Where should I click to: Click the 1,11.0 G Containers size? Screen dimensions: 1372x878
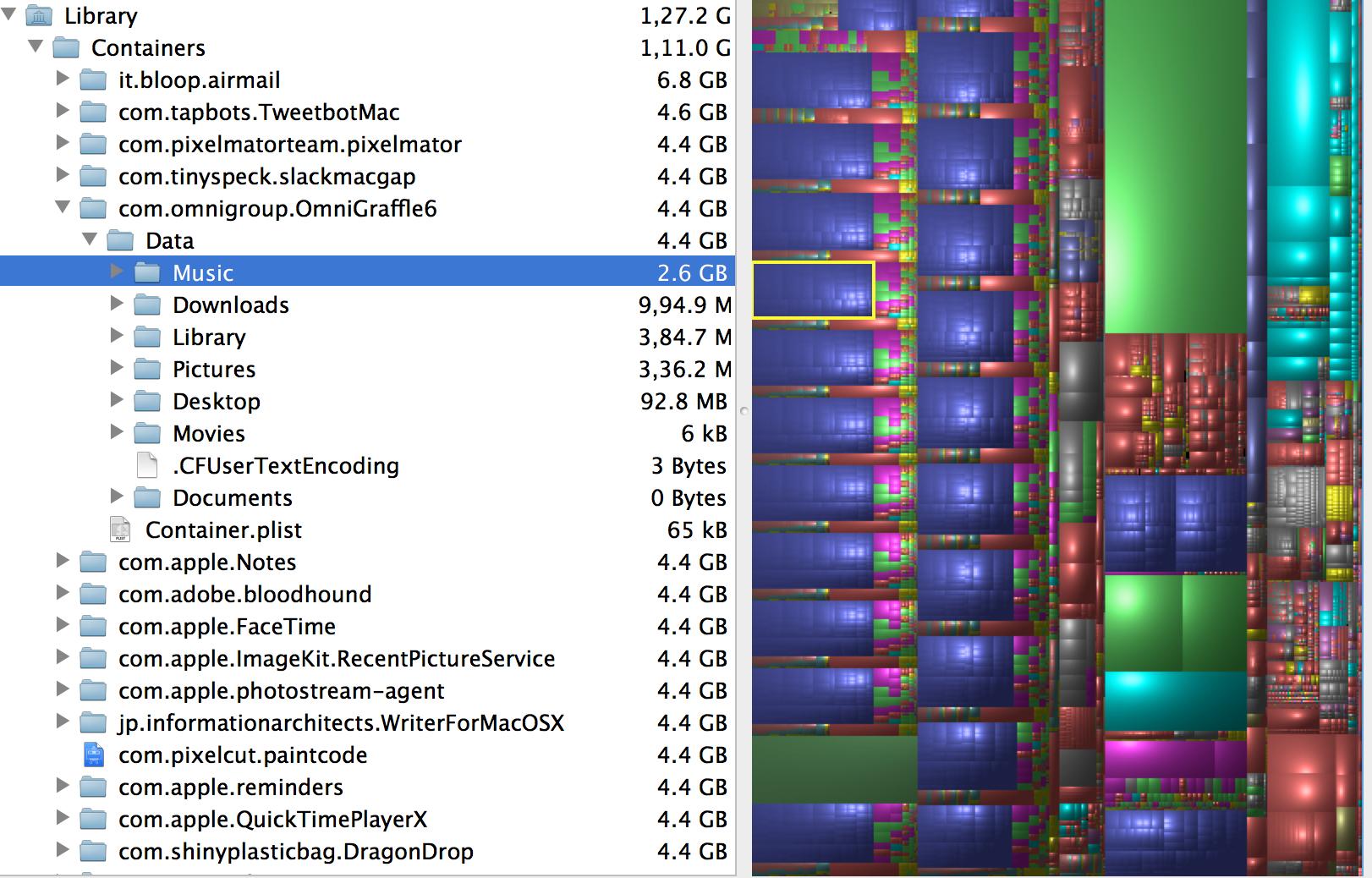click(x=685, y=48)
